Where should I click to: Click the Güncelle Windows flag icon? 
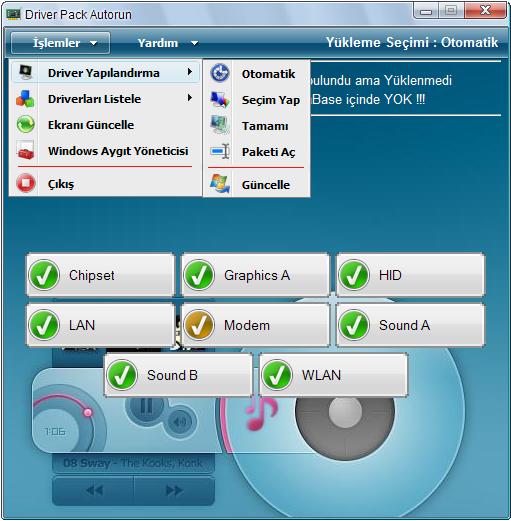pos(220,184)
